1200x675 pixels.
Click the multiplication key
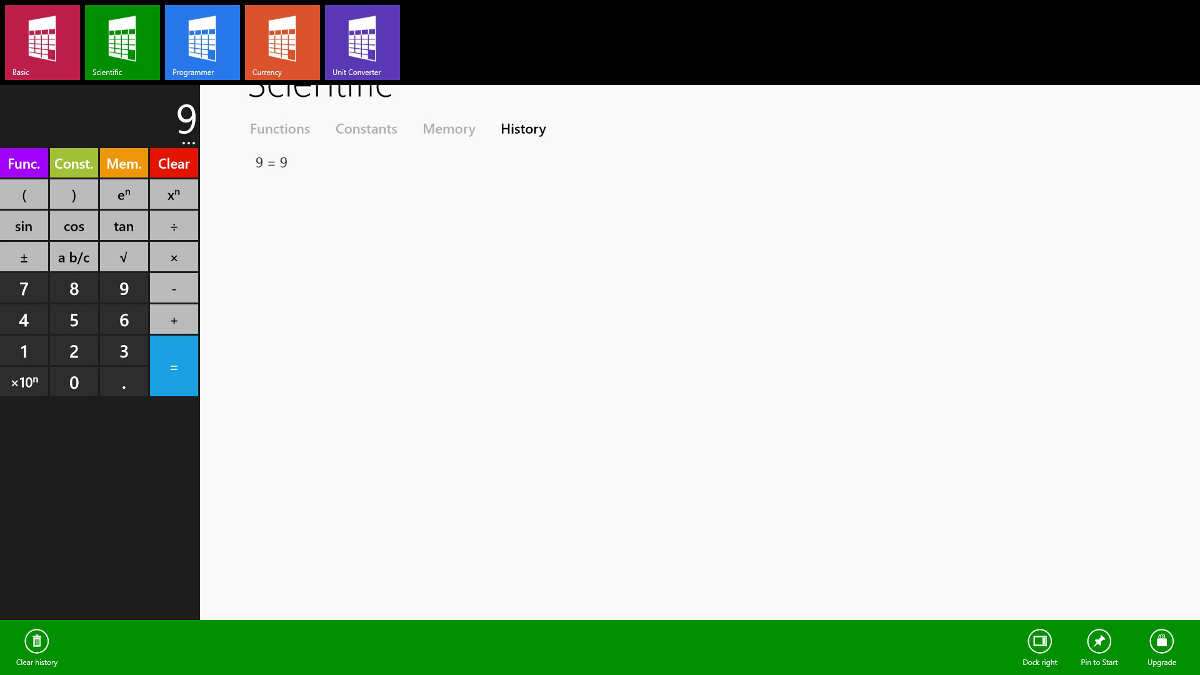[x=174, y=257]
